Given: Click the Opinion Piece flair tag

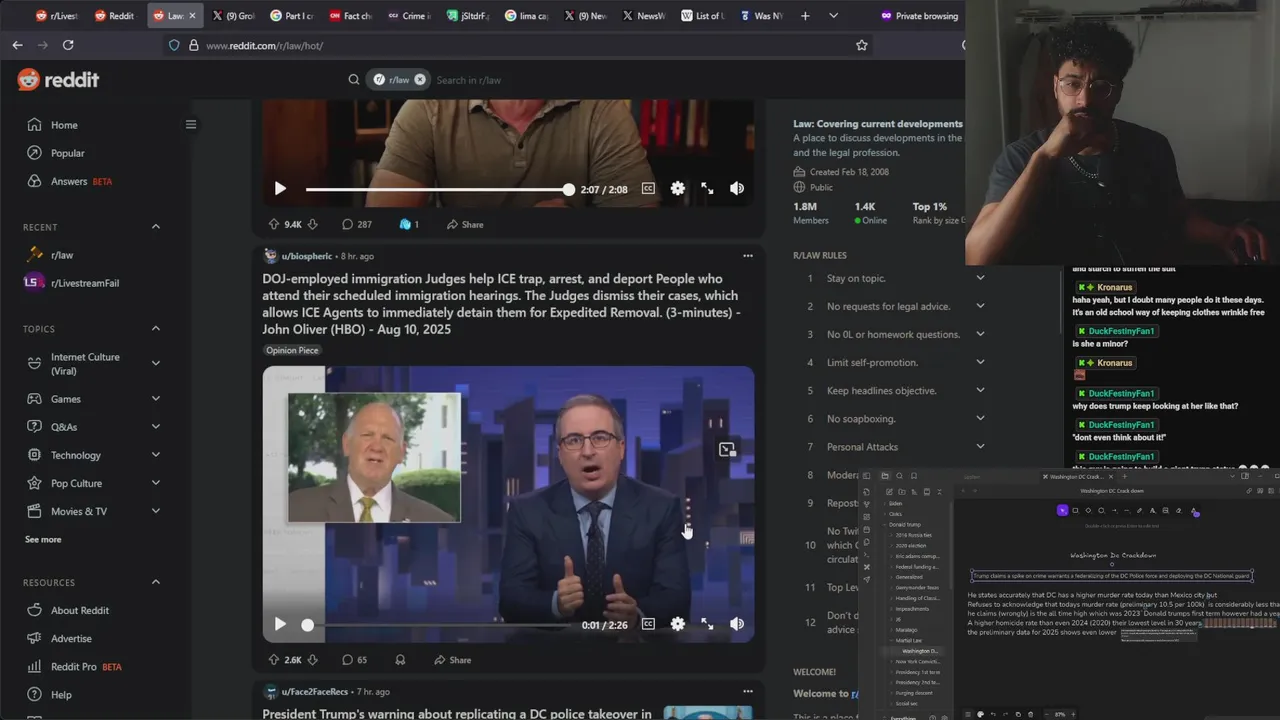Looking at the screenshot, I should [x=292, y=350].
